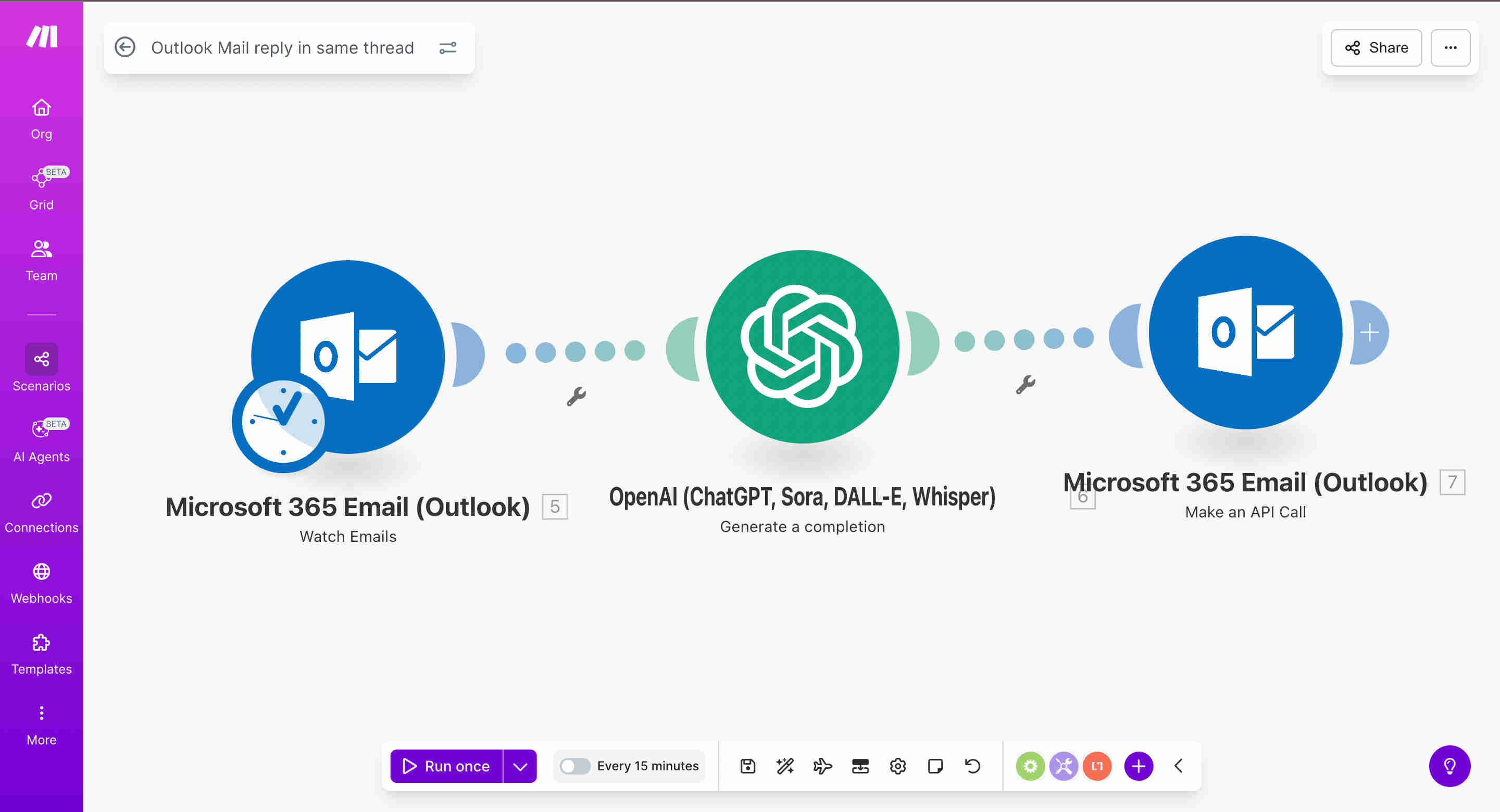Open the purple tools icon

1064,766
